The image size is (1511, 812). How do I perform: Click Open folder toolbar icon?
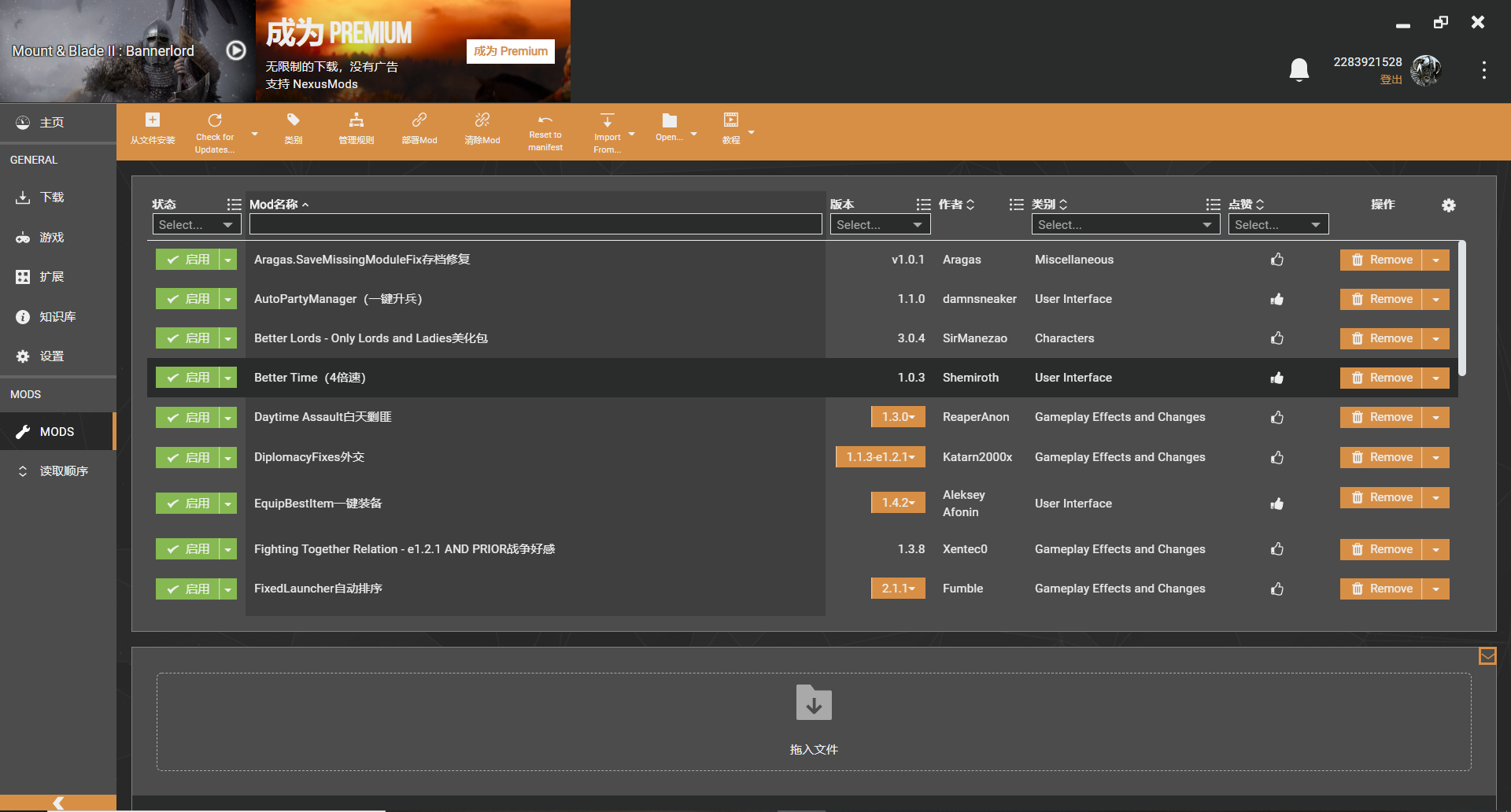pos(670,127)
